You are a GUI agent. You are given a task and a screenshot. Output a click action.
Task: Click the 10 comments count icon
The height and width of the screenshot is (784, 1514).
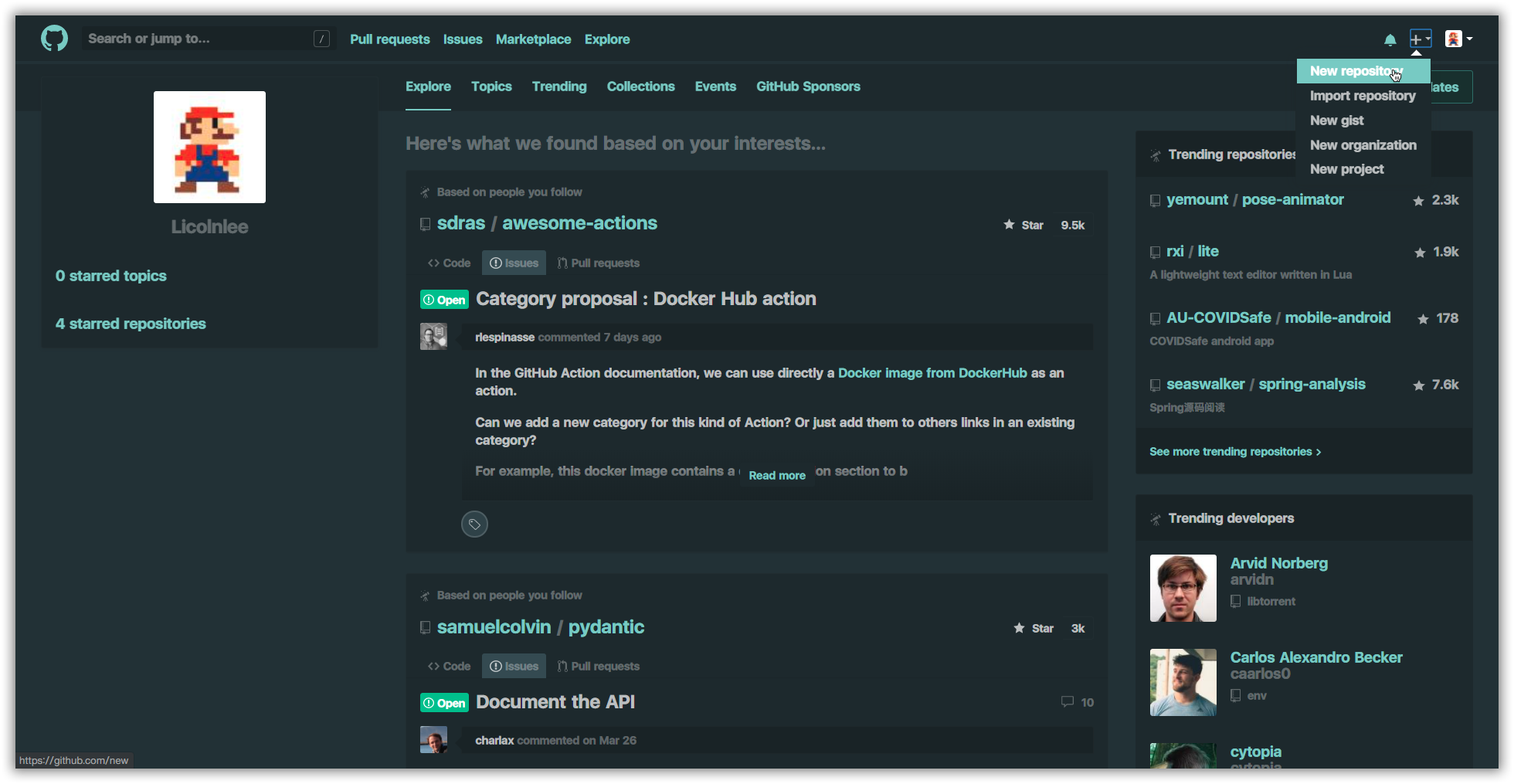click(x=1077, y=702)
